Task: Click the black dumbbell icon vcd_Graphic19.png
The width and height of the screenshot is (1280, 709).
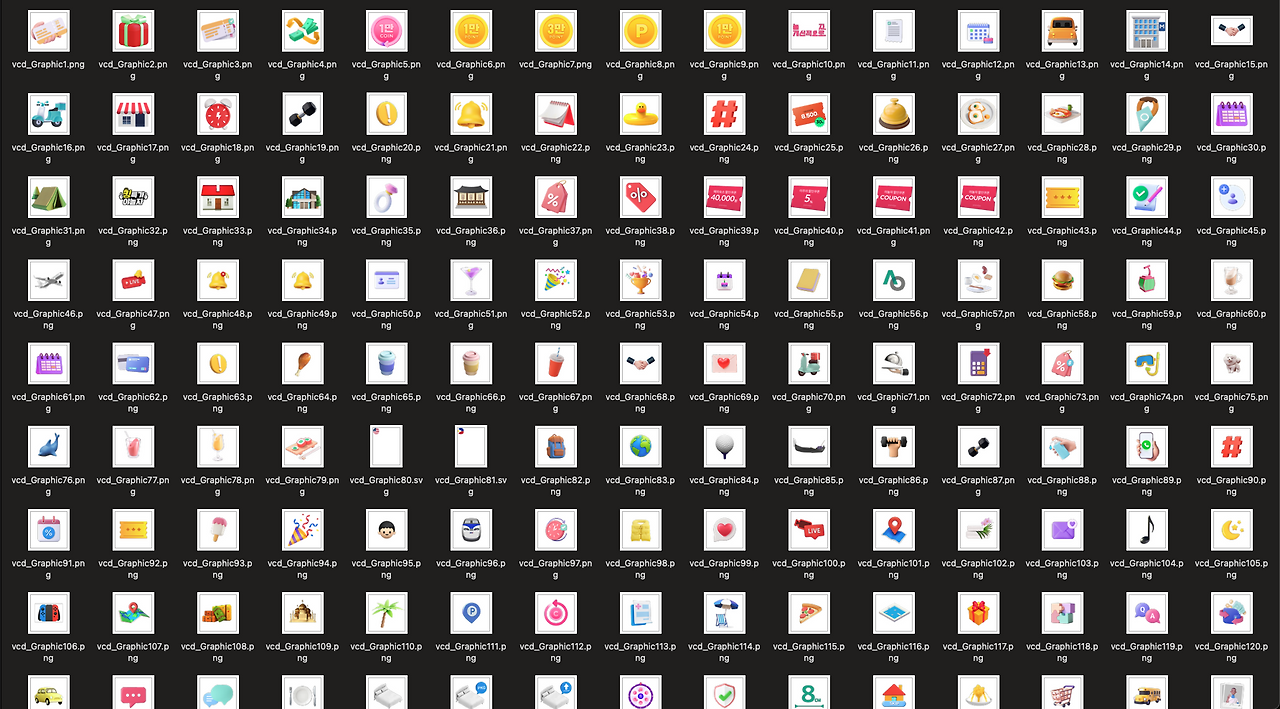Action: pyautogui.click(x=302, y=113)
